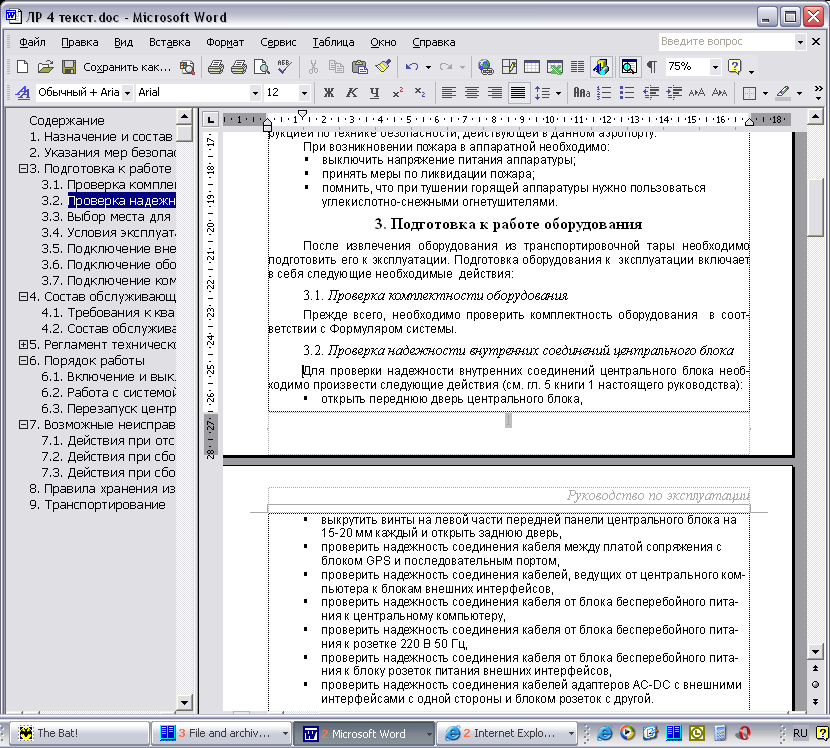Click the Введите вопрос help field
830x748 pixels.
pos(726,41)
